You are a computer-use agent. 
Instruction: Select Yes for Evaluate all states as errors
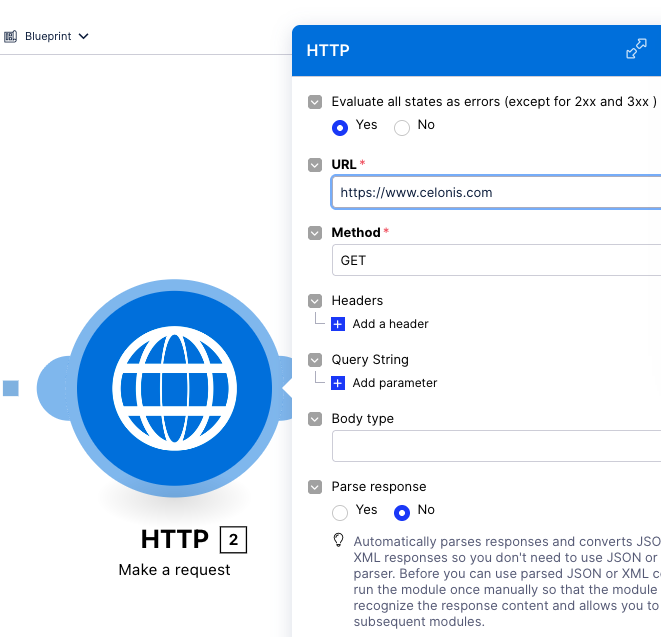[x=340, y=127]
